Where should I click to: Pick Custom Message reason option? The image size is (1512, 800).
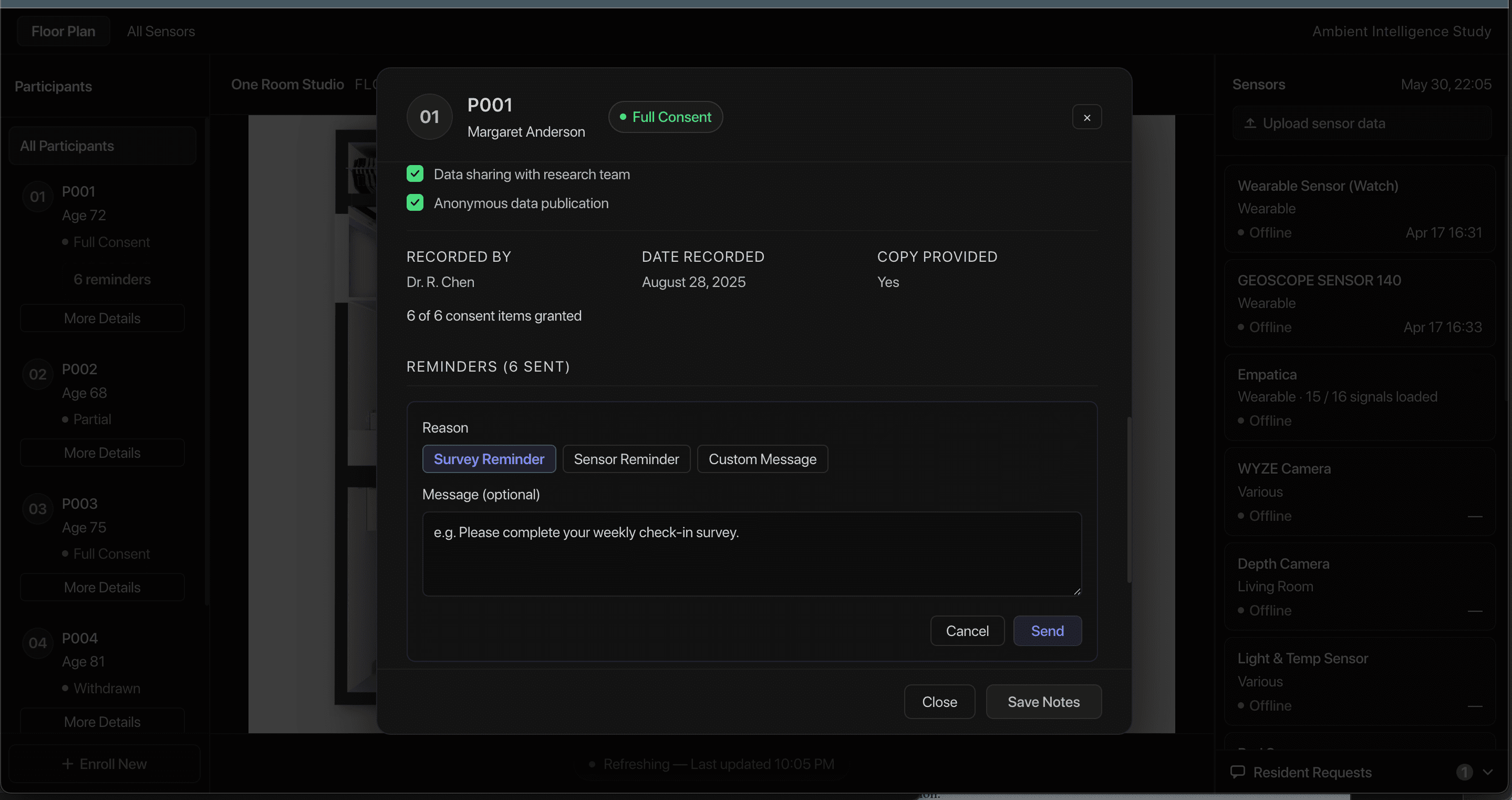762,459
